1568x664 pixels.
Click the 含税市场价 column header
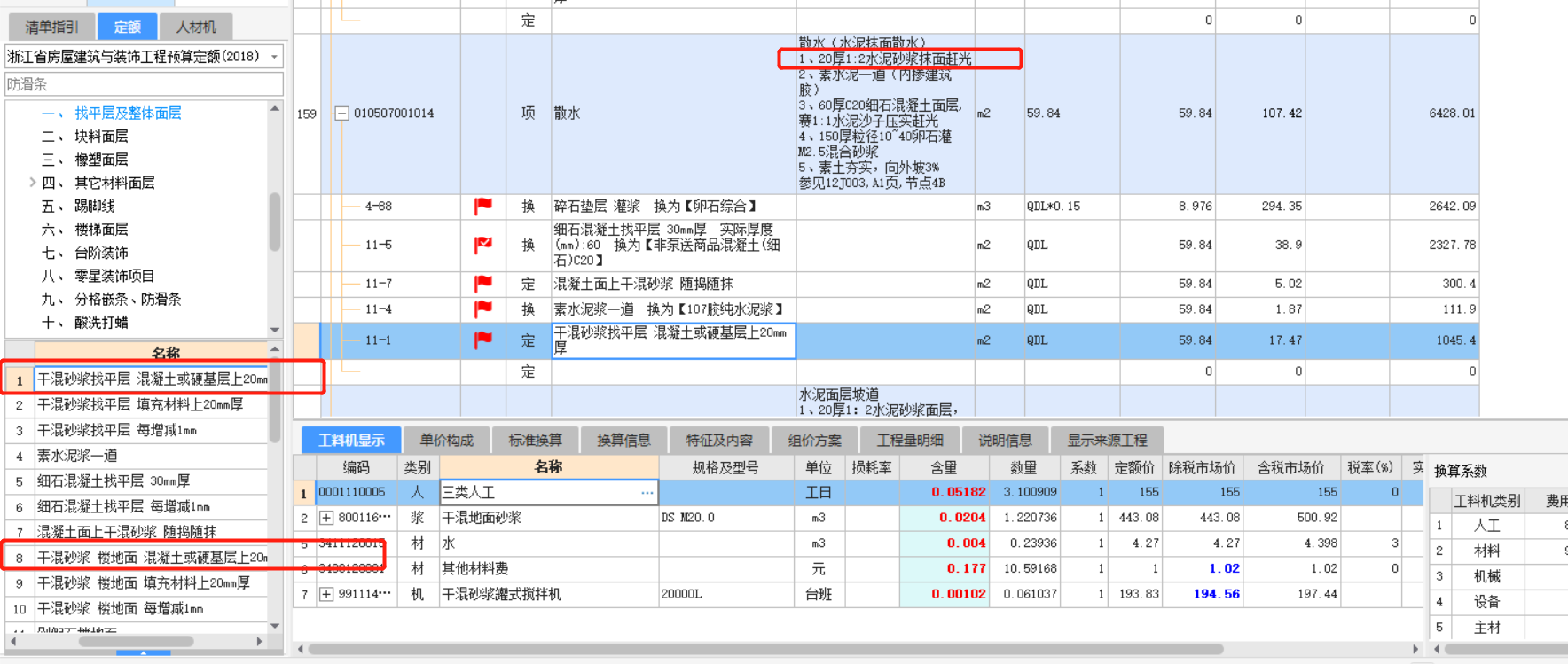pos(1290,467)
